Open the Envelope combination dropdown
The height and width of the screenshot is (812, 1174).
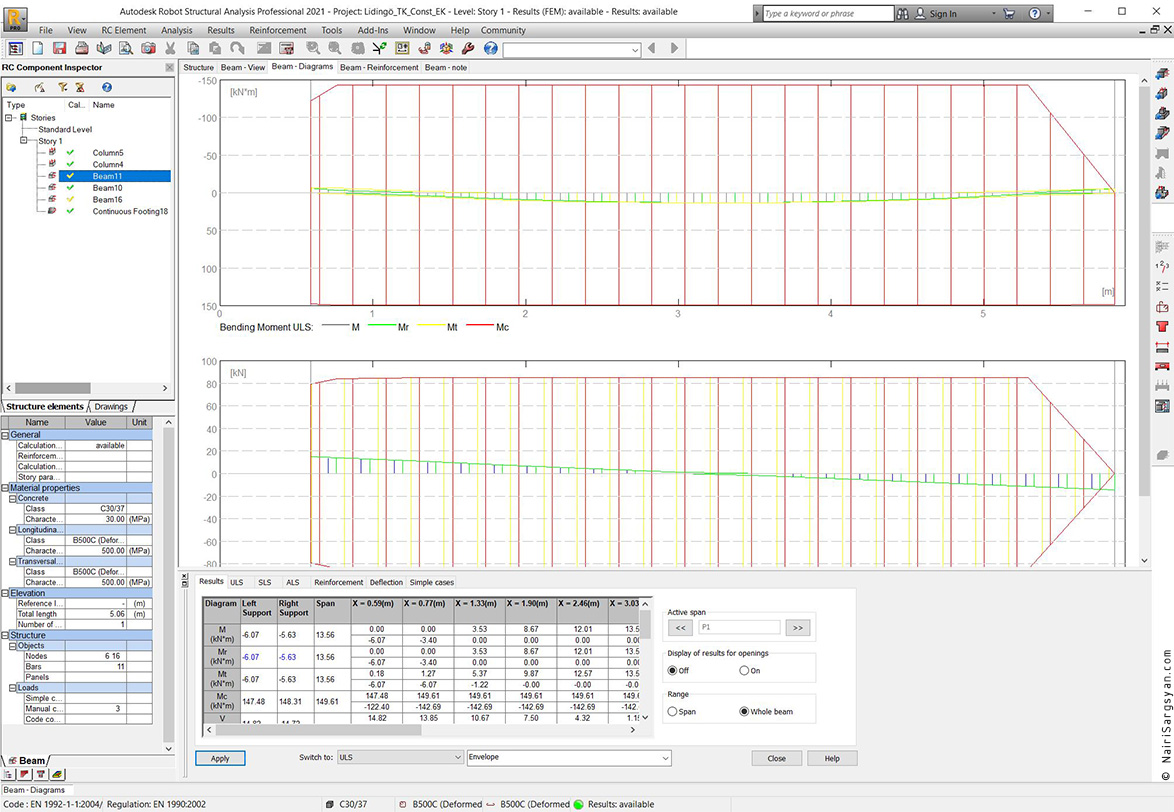click(568, 757)
